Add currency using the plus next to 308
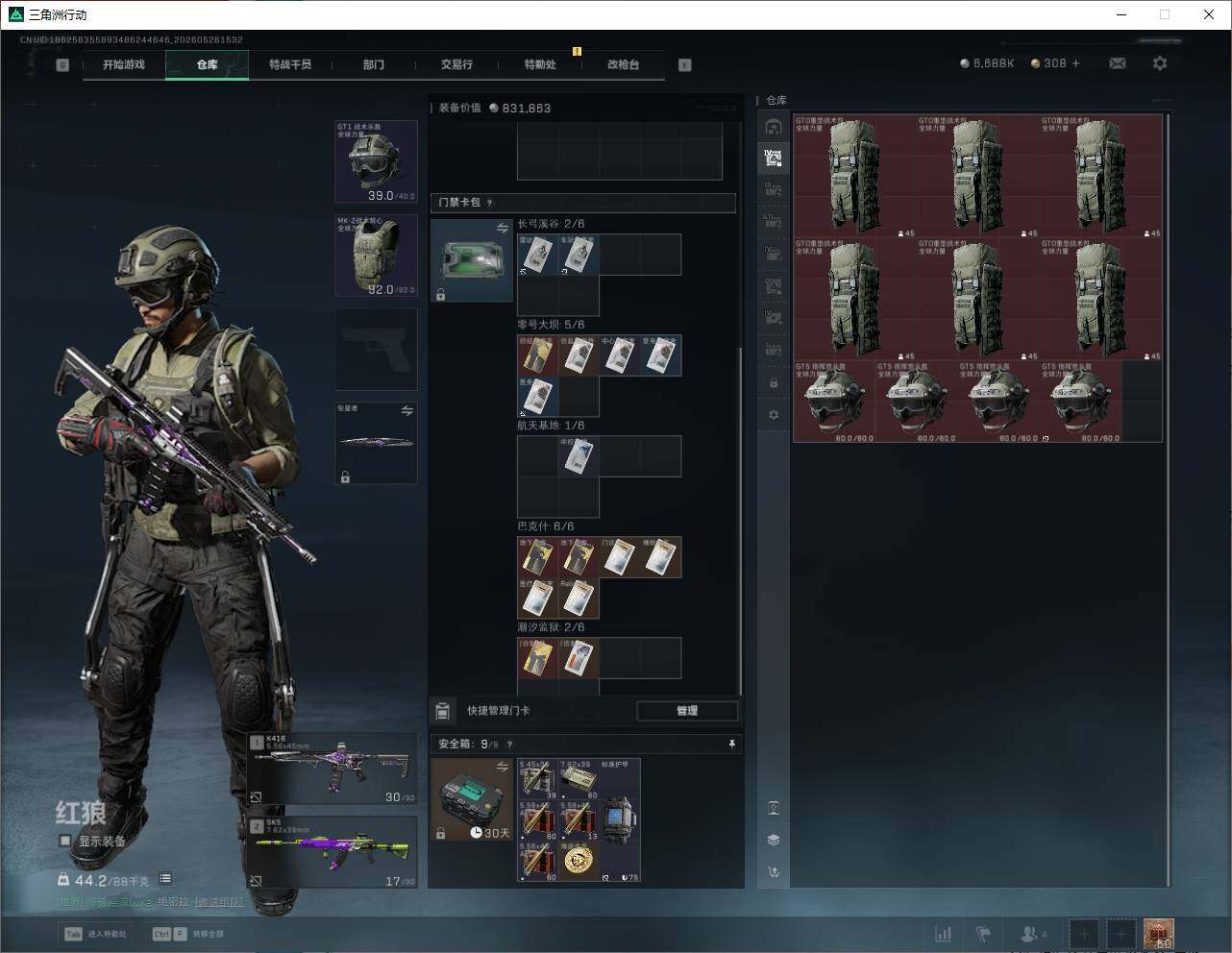The image size is (1232, 953). coord(1075,63)
